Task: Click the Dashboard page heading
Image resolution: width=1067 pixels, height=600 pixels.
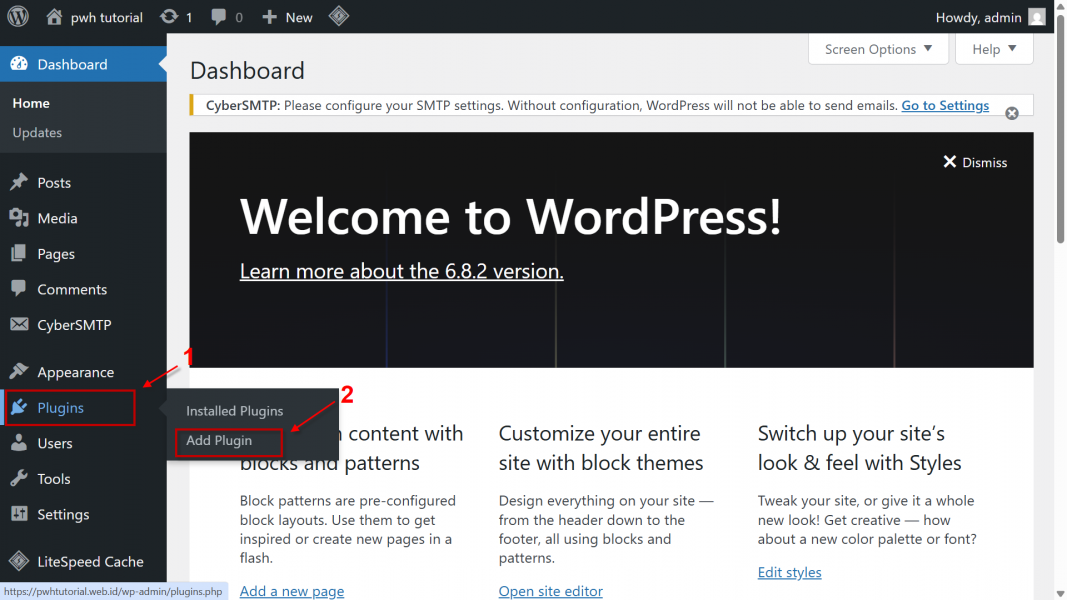Action: point(247,70)
